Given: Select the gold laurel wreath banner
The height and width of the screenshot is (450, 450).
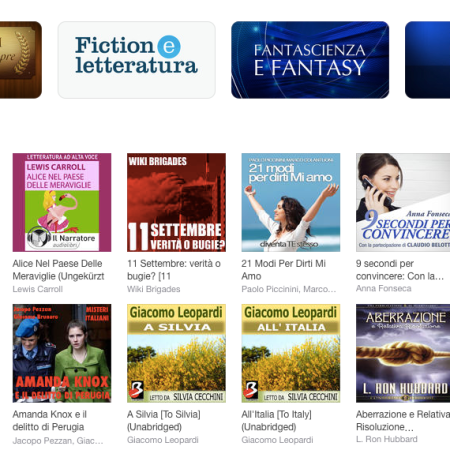Looking at the screenshot, I should click(21, 60).
